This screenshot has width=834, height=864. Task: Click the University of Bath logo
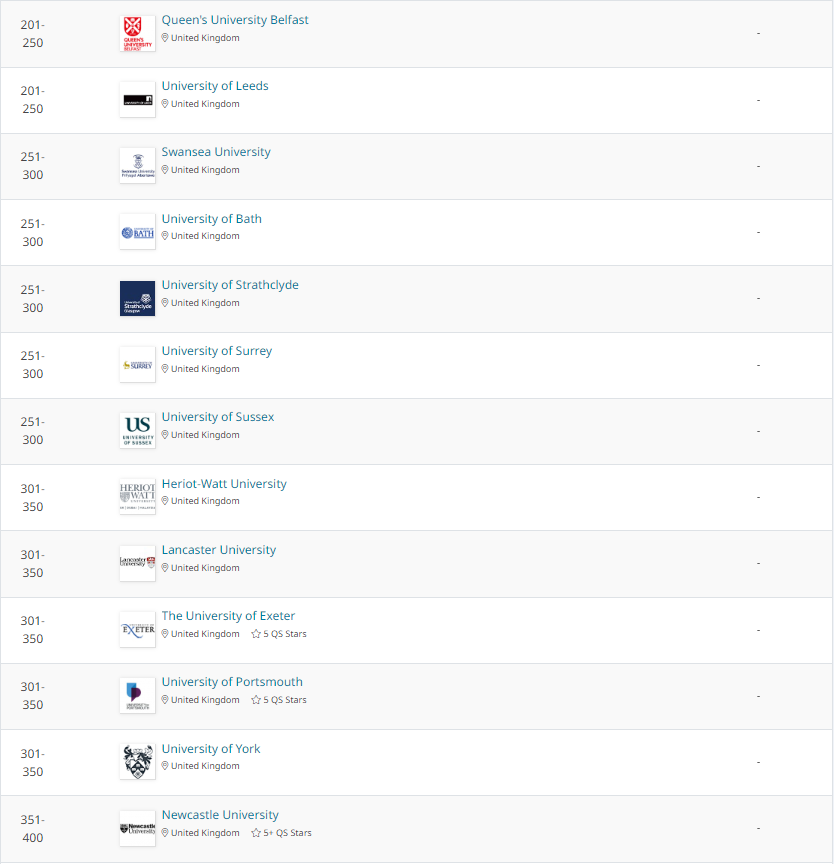137,232
